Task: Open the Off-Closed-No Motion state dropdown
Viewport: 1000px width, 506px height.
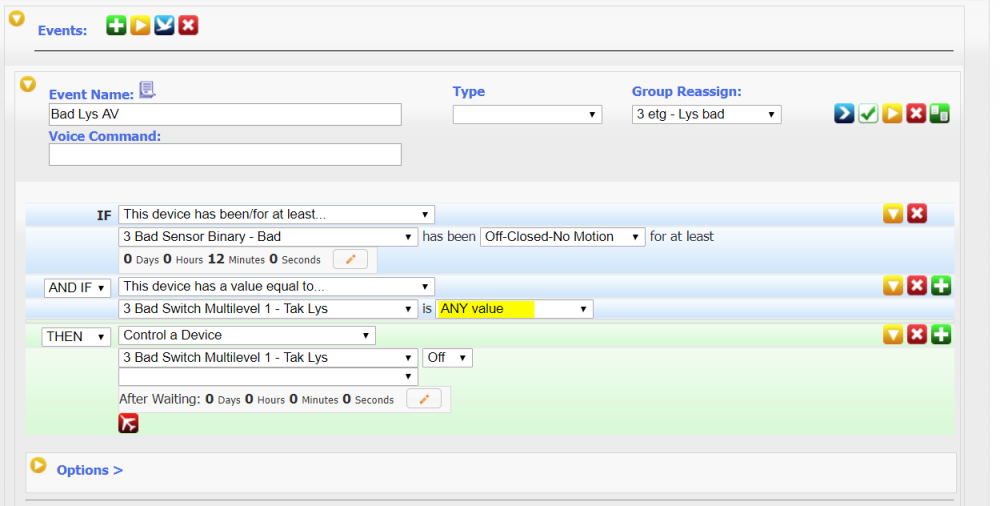Action: pos(562,237)
